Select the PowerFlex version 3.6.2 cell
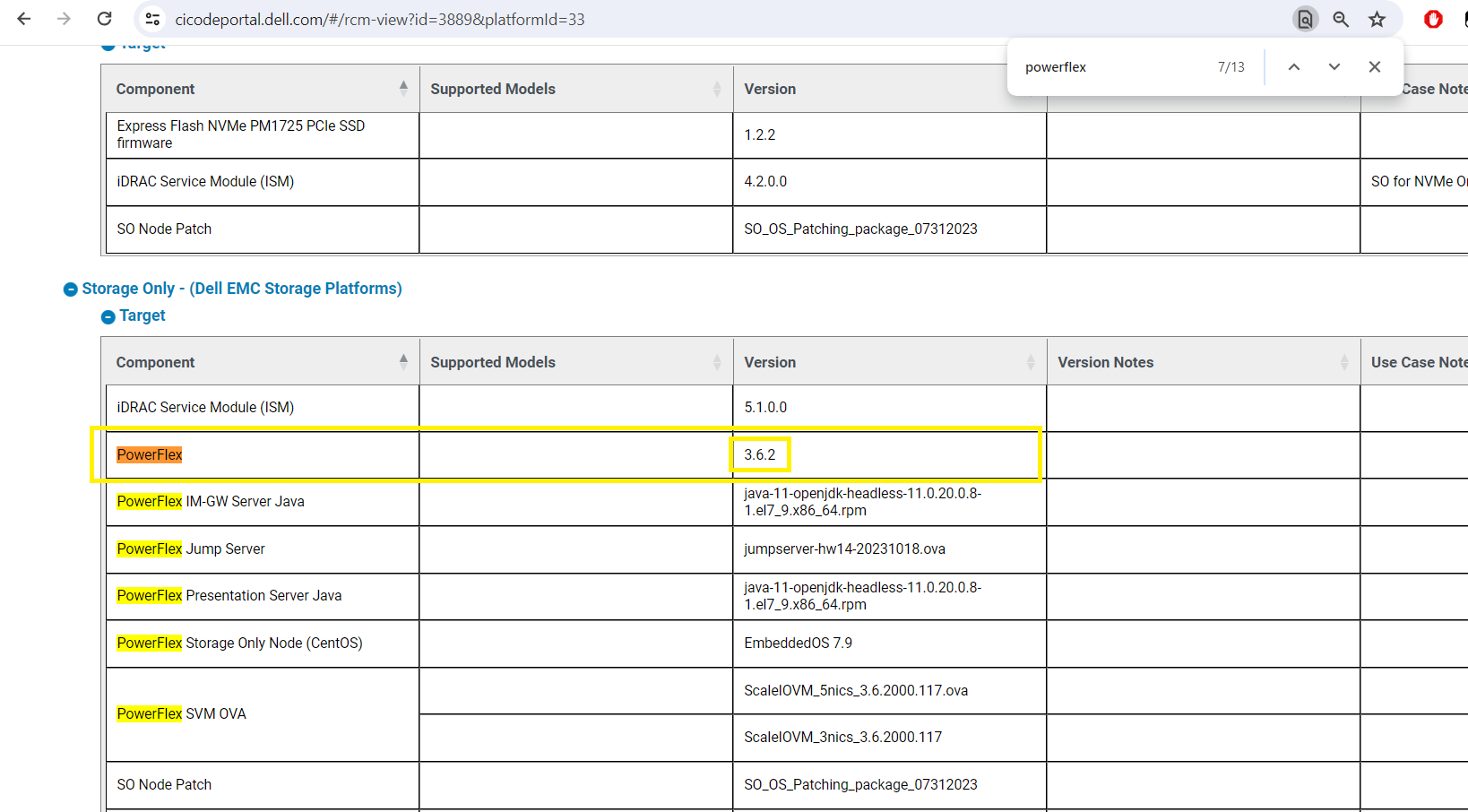Viewport: 1468px width, 812px height. click(x=760, y=455)
